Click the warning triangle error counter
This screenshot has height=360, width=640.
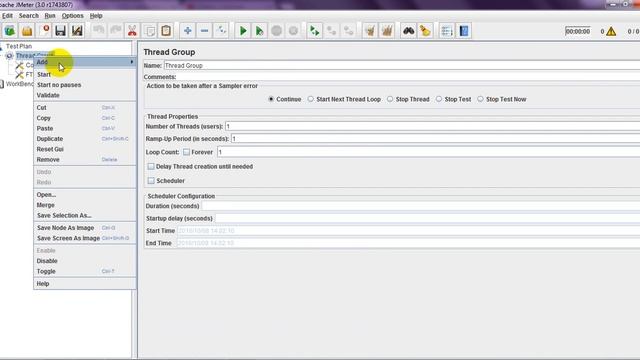(611, 31)
